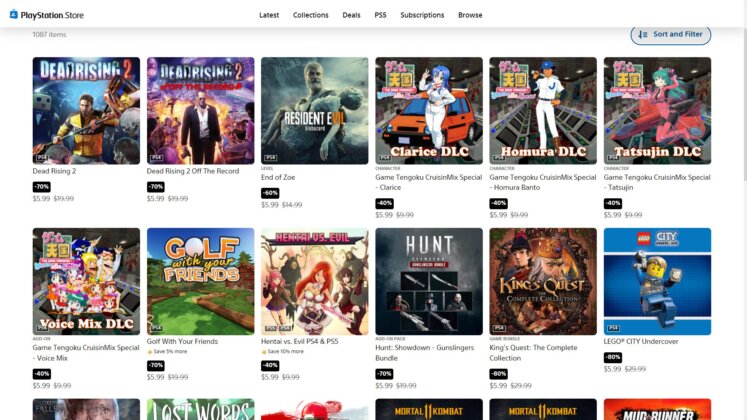Screen dimensions: 747x420
Task: Open Dead Rising 2 Off The Record cover
Action: [x=201, y=111]
